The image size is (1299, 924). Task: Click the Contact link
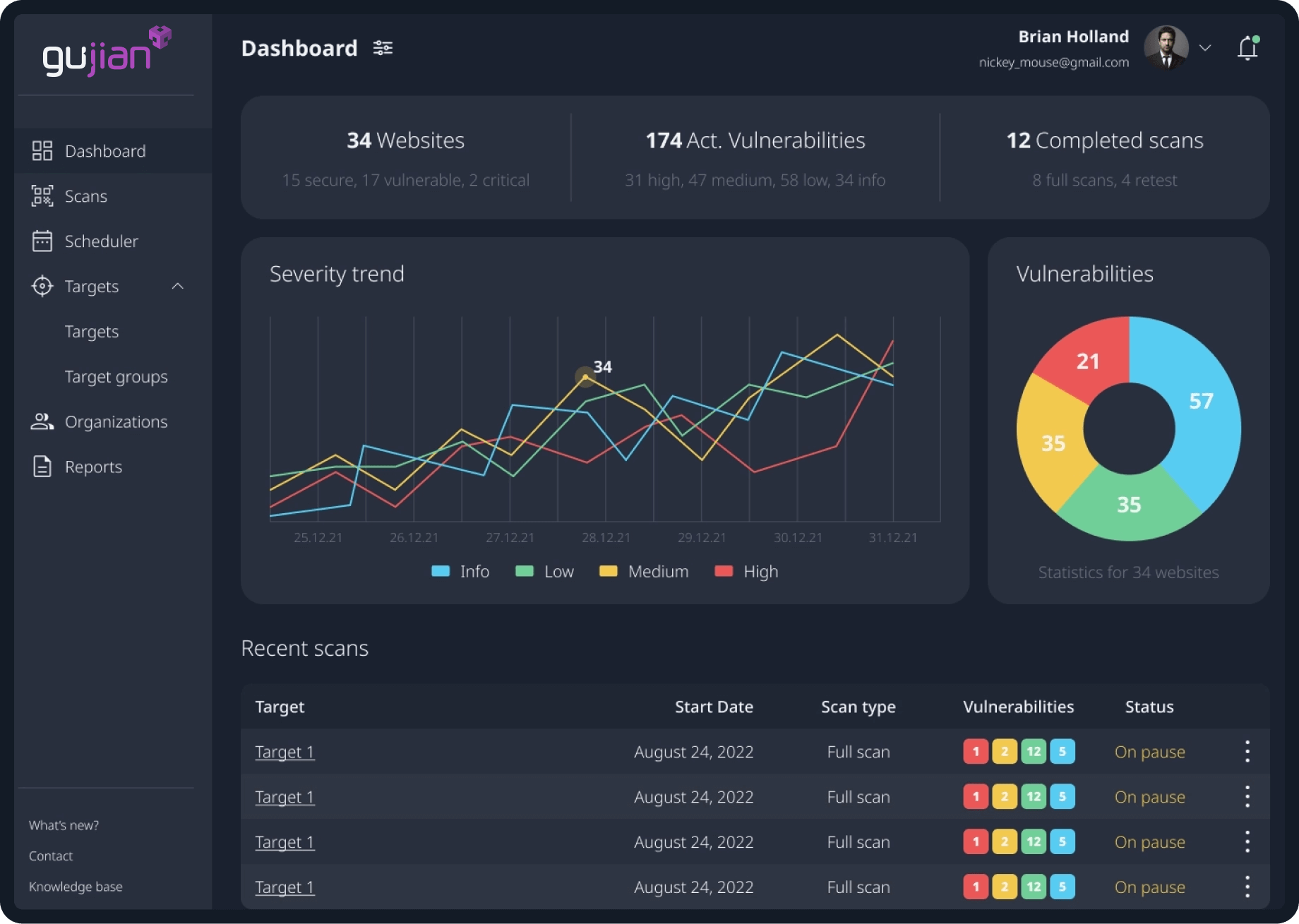(x=51, y=856)
